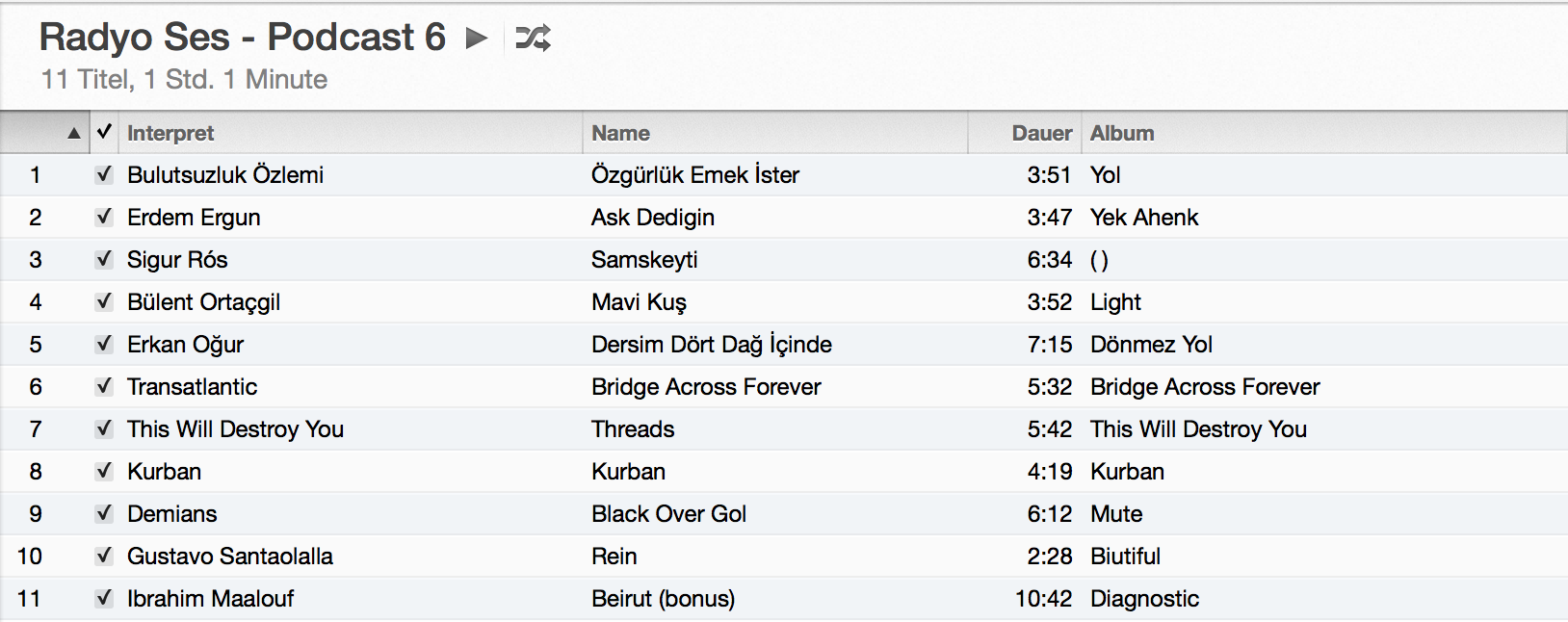The width and height of the screenshot is (1568, 622).
Task: Shuffle the Radyo Ses playlist
Action: pyautogui.click(x=533, y=39)
